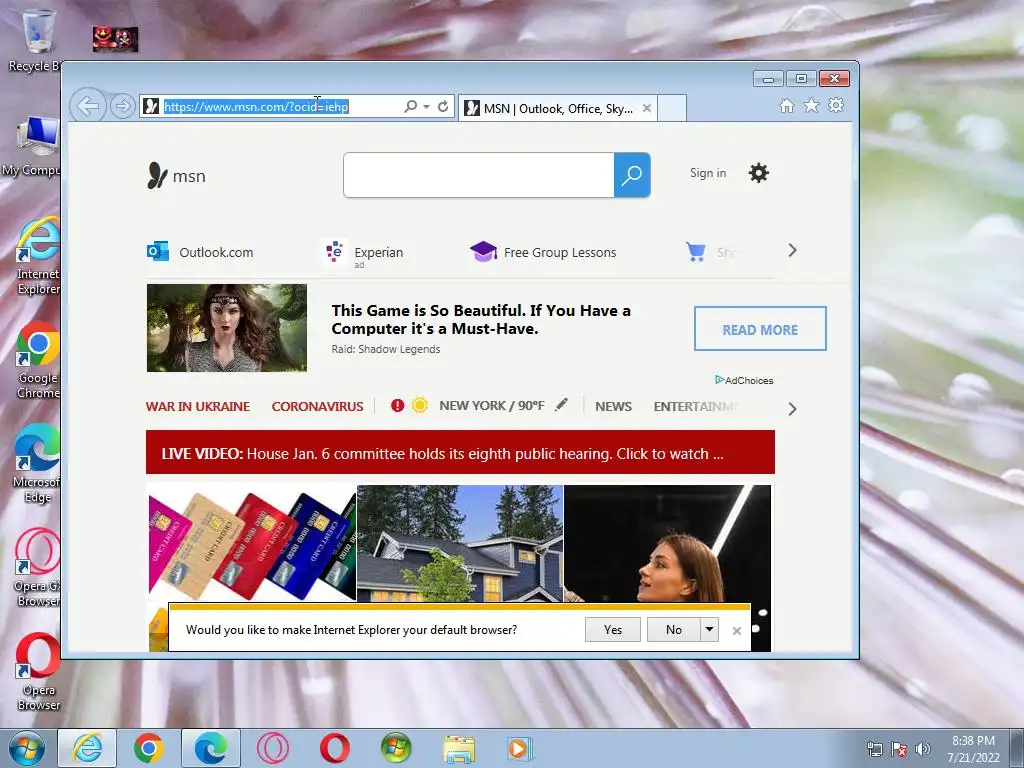Click the IE address bar URL
The width and height of the screenshot is (1024, 768).
tap(257, 106)
